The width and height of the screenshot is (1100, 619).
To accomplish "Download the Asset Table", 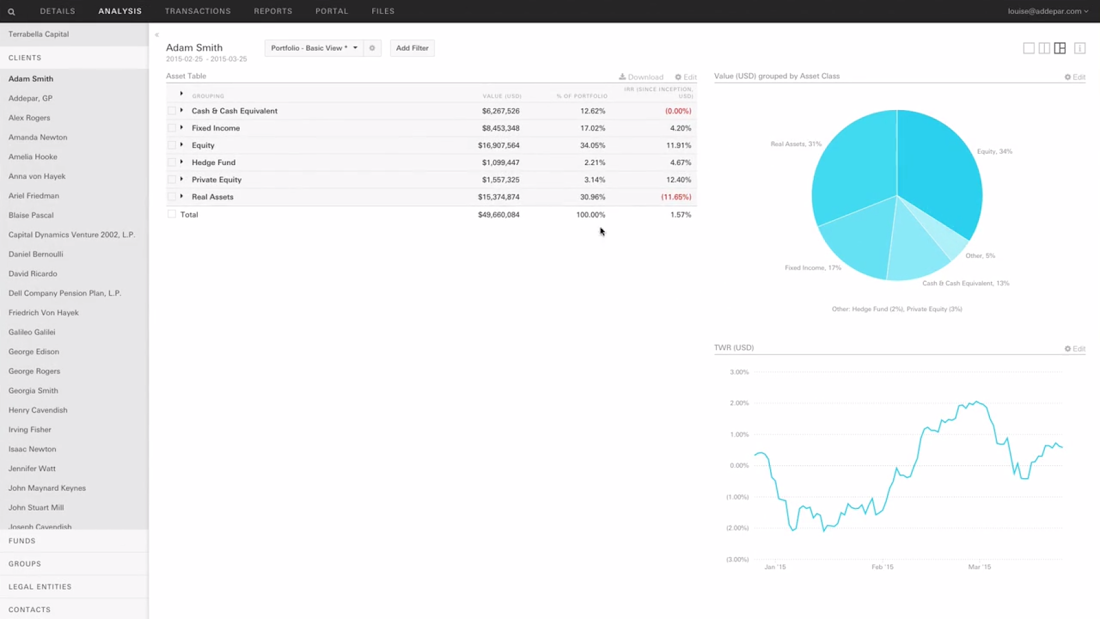I will [x=641, y=77].
